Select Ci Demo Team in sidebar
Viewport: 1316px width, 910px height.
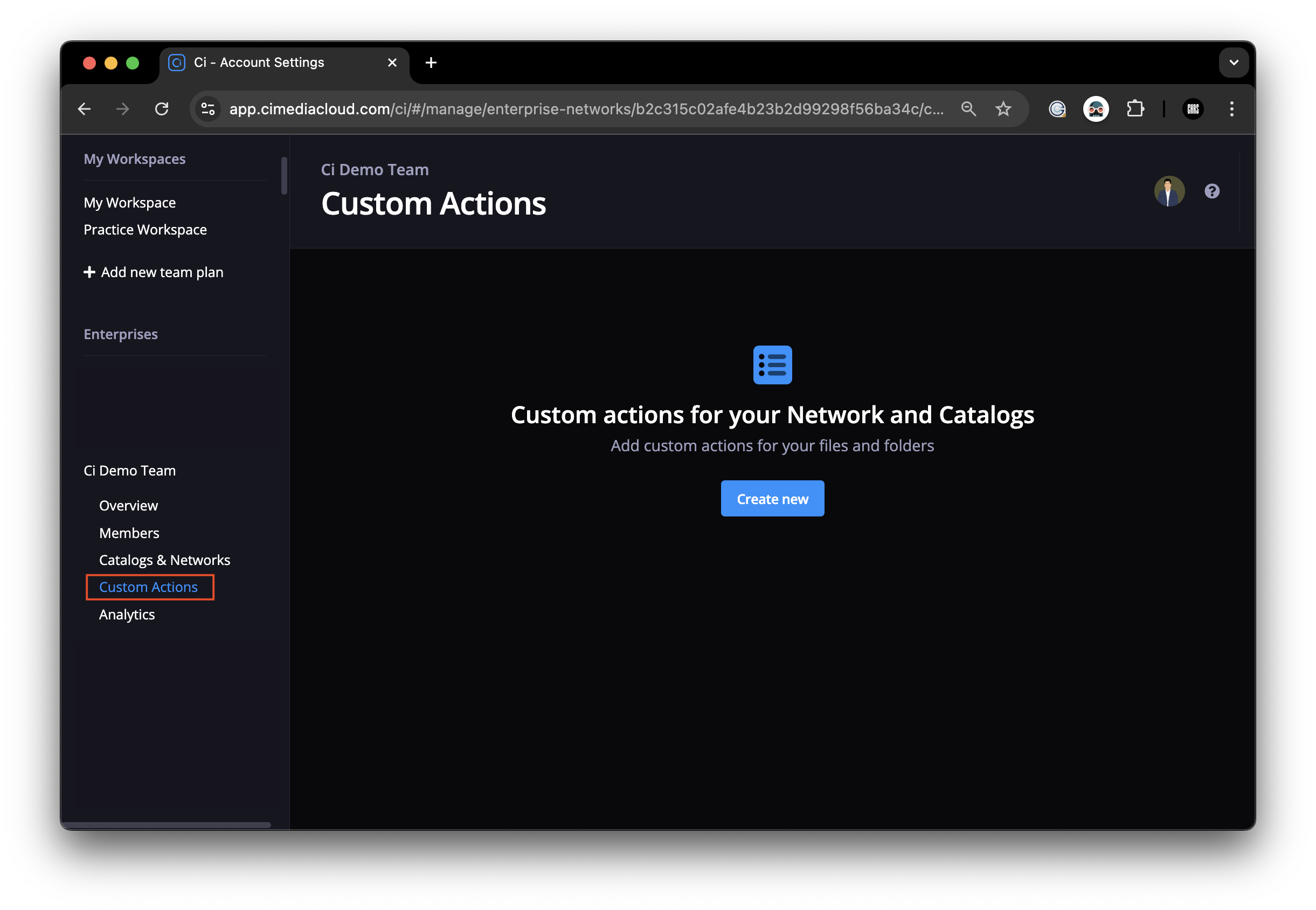point(130,471)
